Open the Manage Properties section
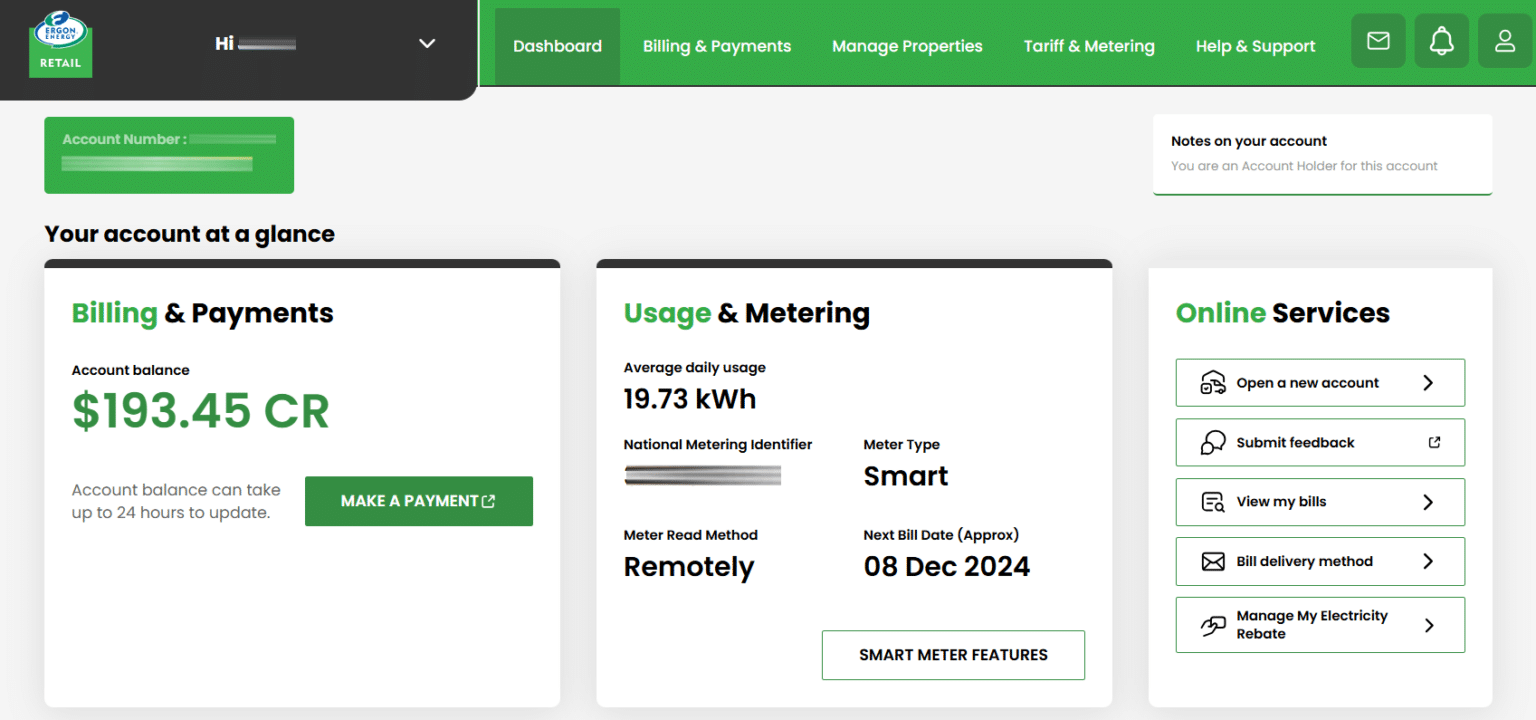The height and width of the screenshot is (720, 1536). coord(907,45)
